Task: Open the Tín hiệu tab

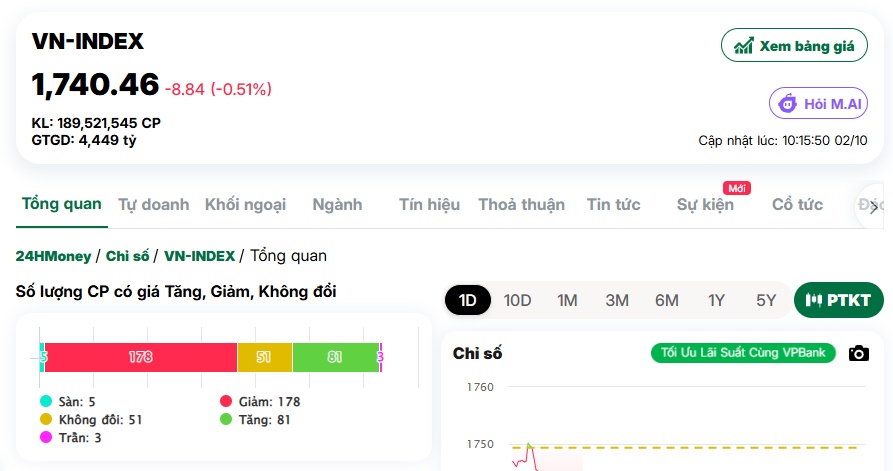Action: [429, 204]
